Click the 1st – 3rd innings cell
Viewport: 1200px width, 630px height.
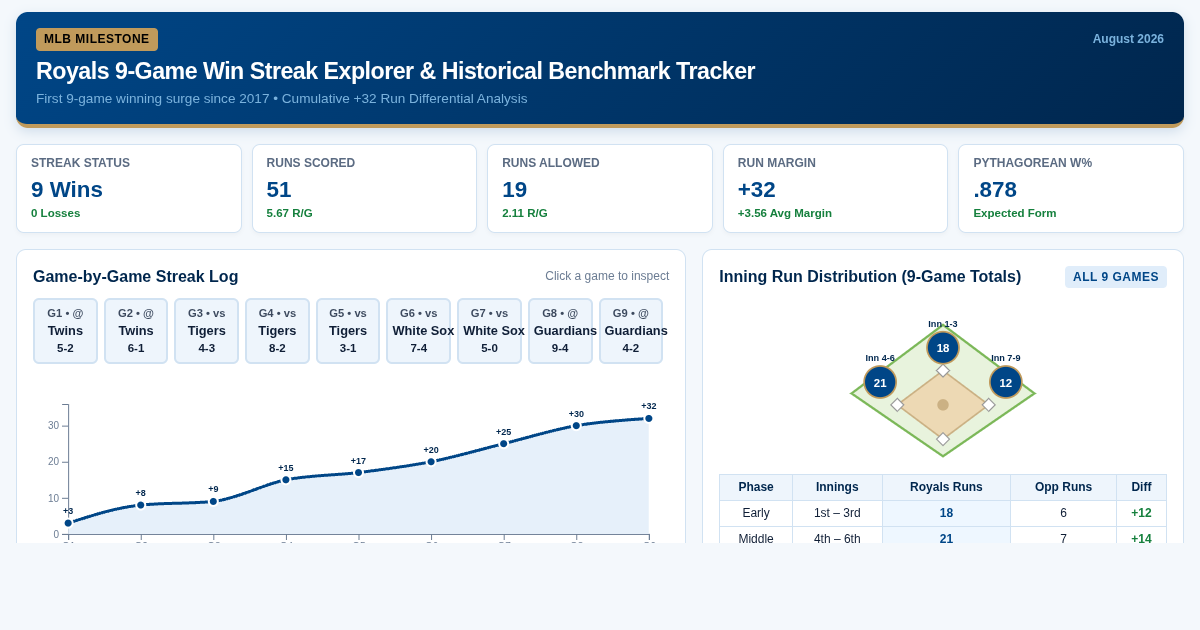837,513
